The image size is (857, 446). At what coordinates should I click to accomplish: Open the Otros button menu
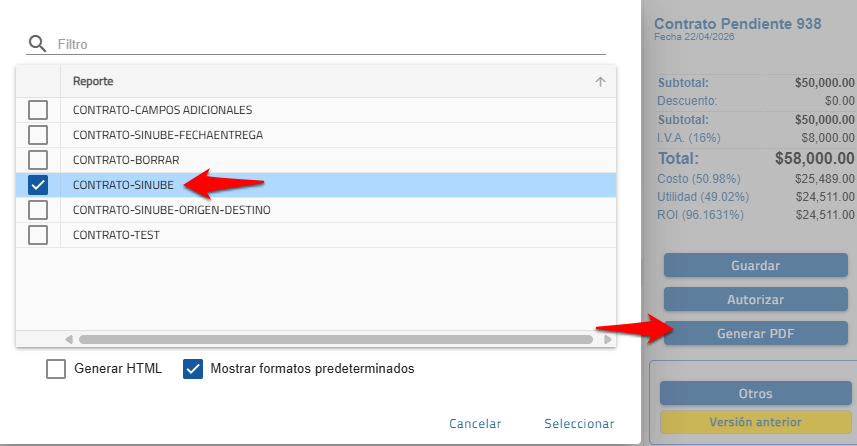(755, 394)
